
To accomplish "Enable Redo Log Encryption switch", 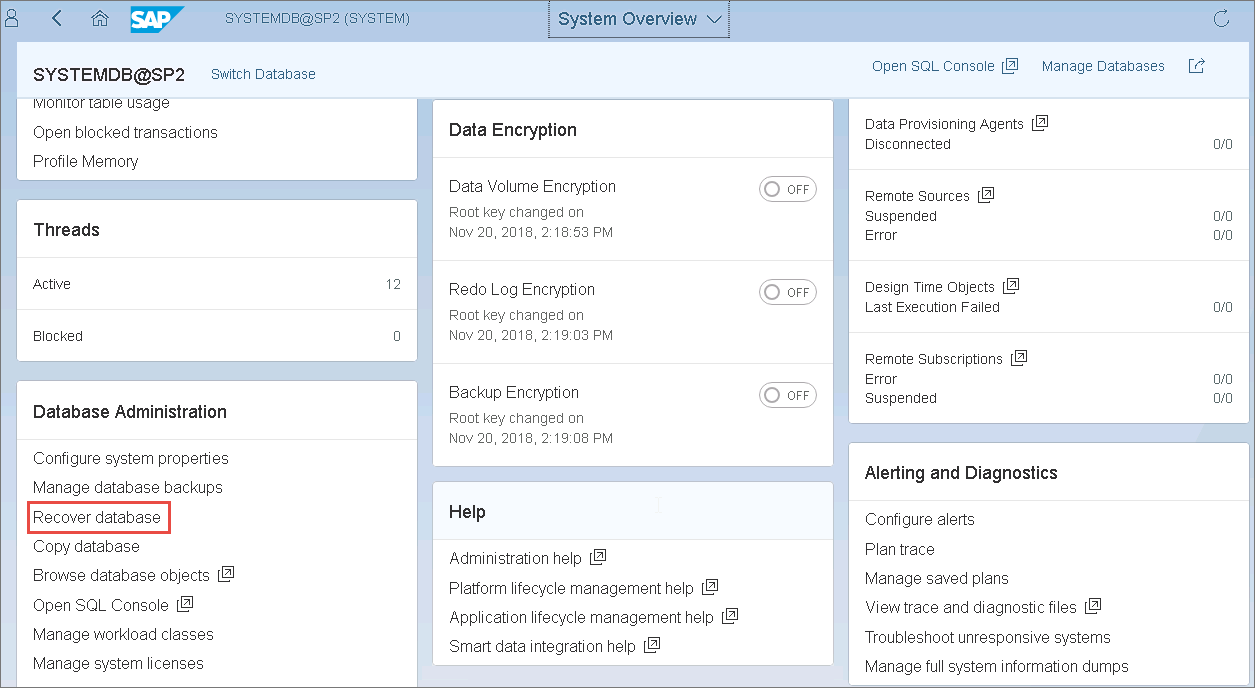I will tap(787, 292).
